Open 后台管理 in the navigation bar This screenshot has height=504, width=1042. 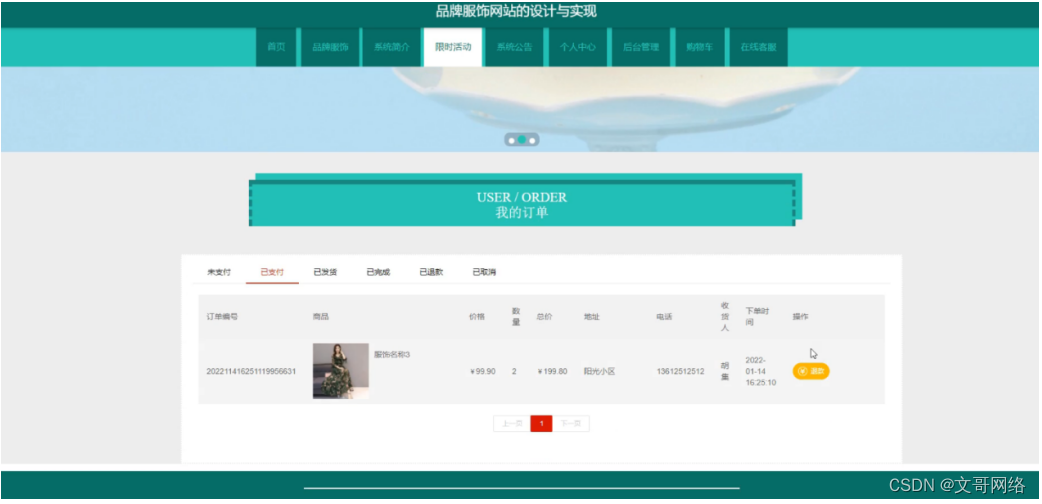pyautogui.click(x=641, y=47)
